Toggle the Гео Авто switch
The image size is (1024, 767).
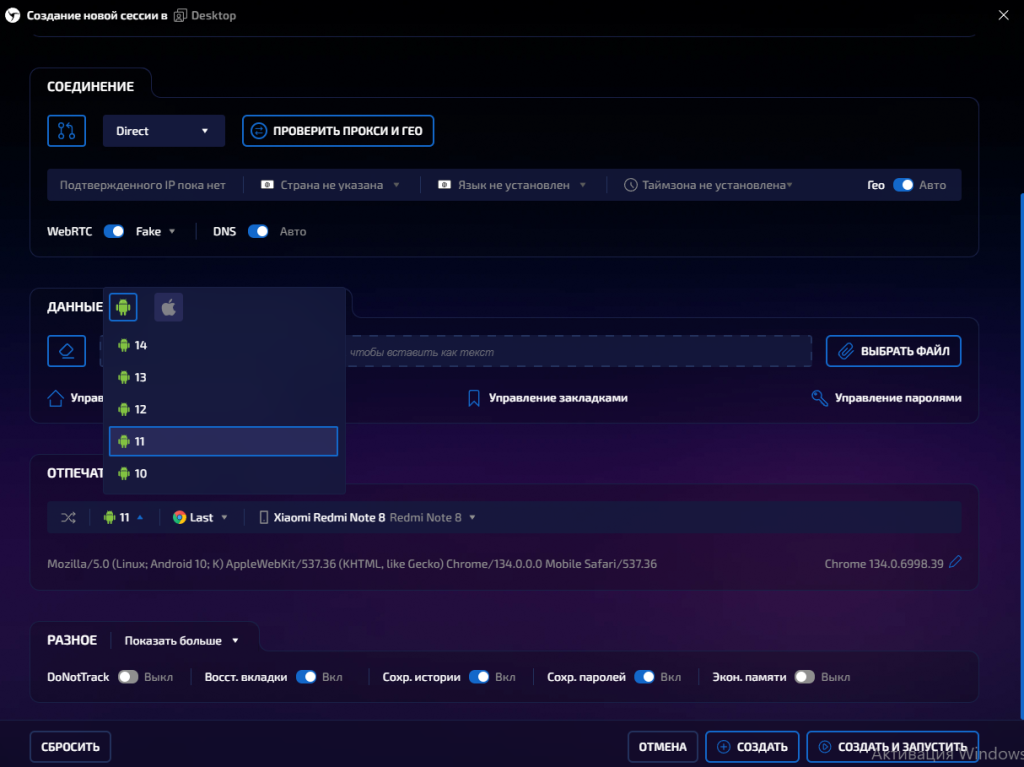pos(903,185)
